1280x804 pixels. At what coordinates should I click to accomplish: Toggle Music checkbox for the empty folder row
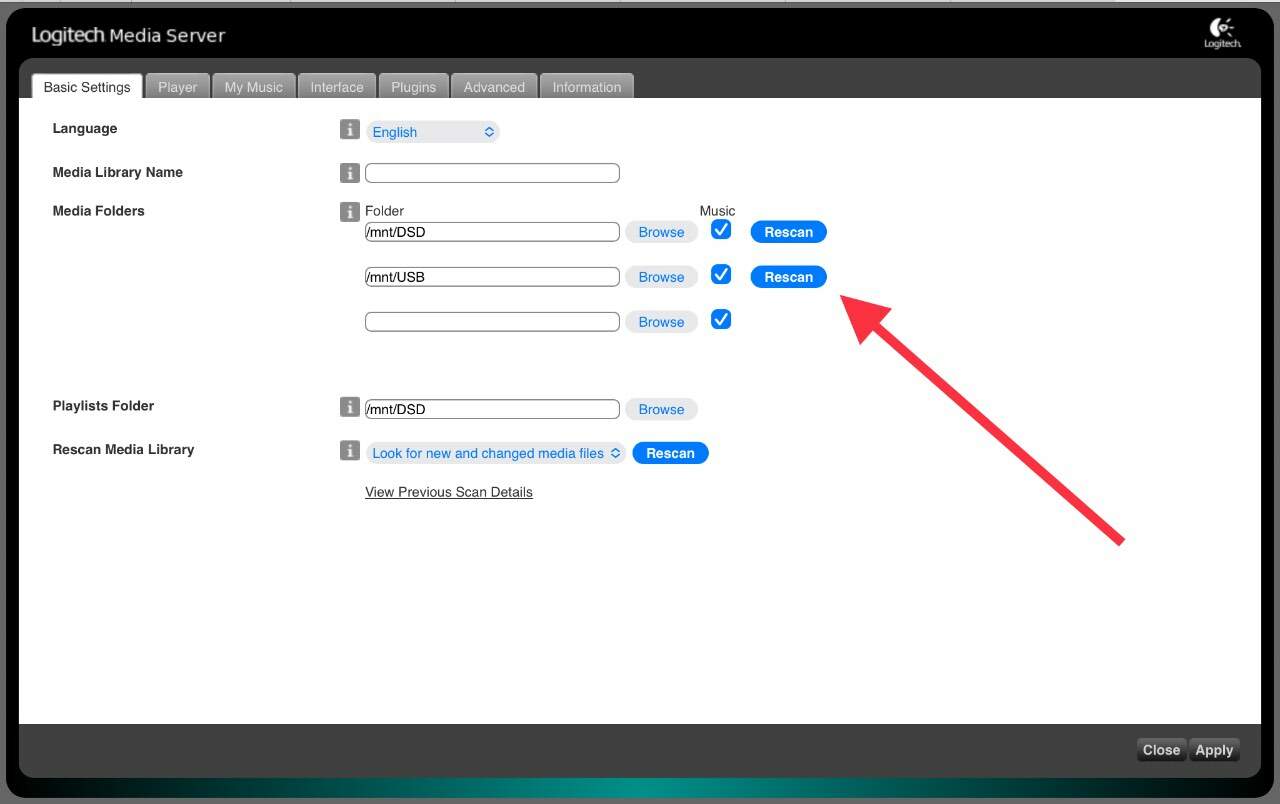click(721, 319)
